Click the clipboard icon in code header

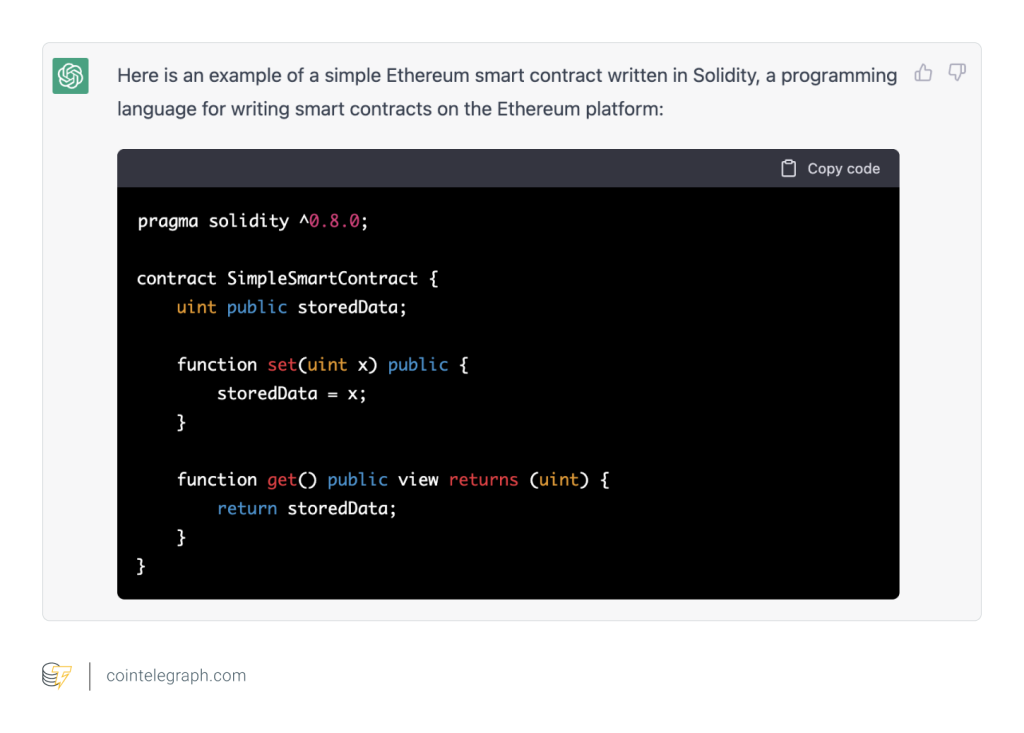788,169
